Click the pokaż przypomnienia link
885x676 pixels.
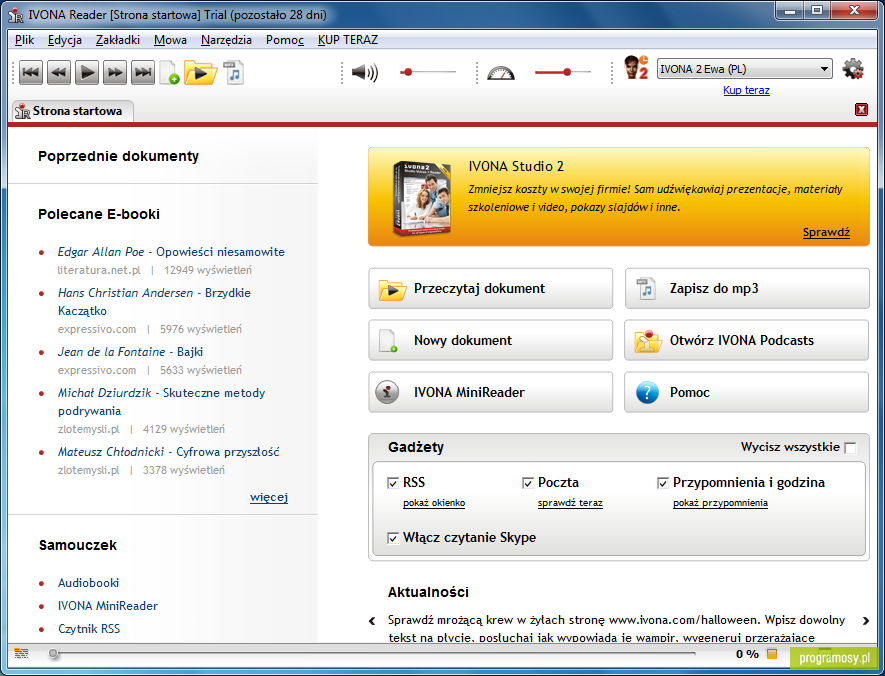[x=720, y=503]
